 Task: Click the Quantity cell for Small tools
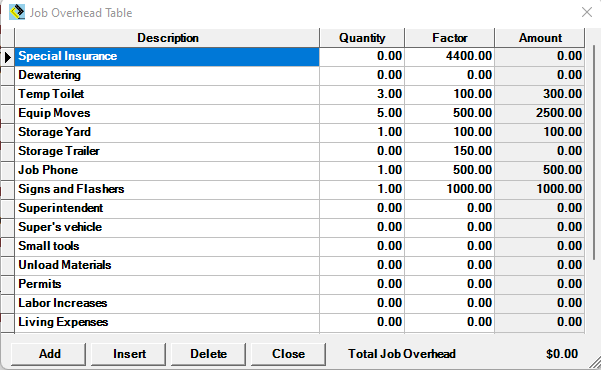point(362,247)
